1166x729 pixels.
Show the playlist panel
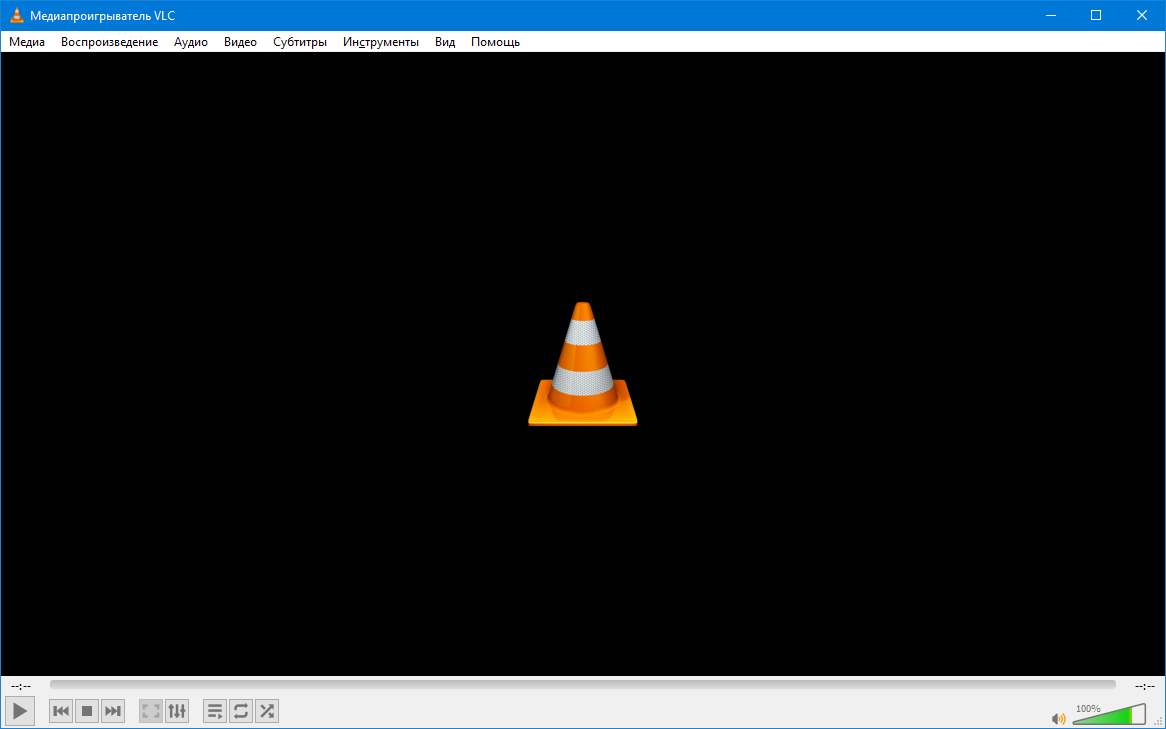215,711
